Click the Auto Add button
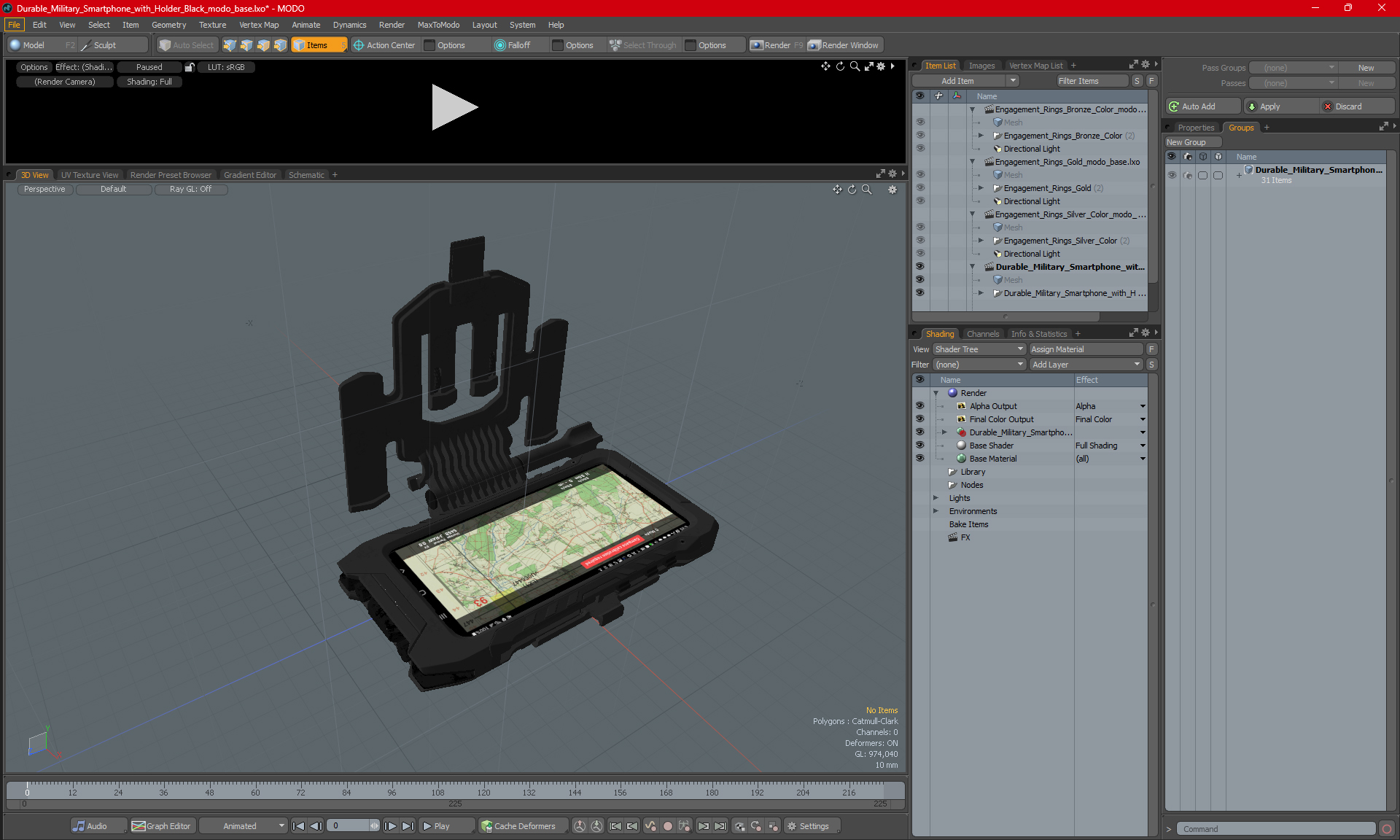 (1202, 106)
